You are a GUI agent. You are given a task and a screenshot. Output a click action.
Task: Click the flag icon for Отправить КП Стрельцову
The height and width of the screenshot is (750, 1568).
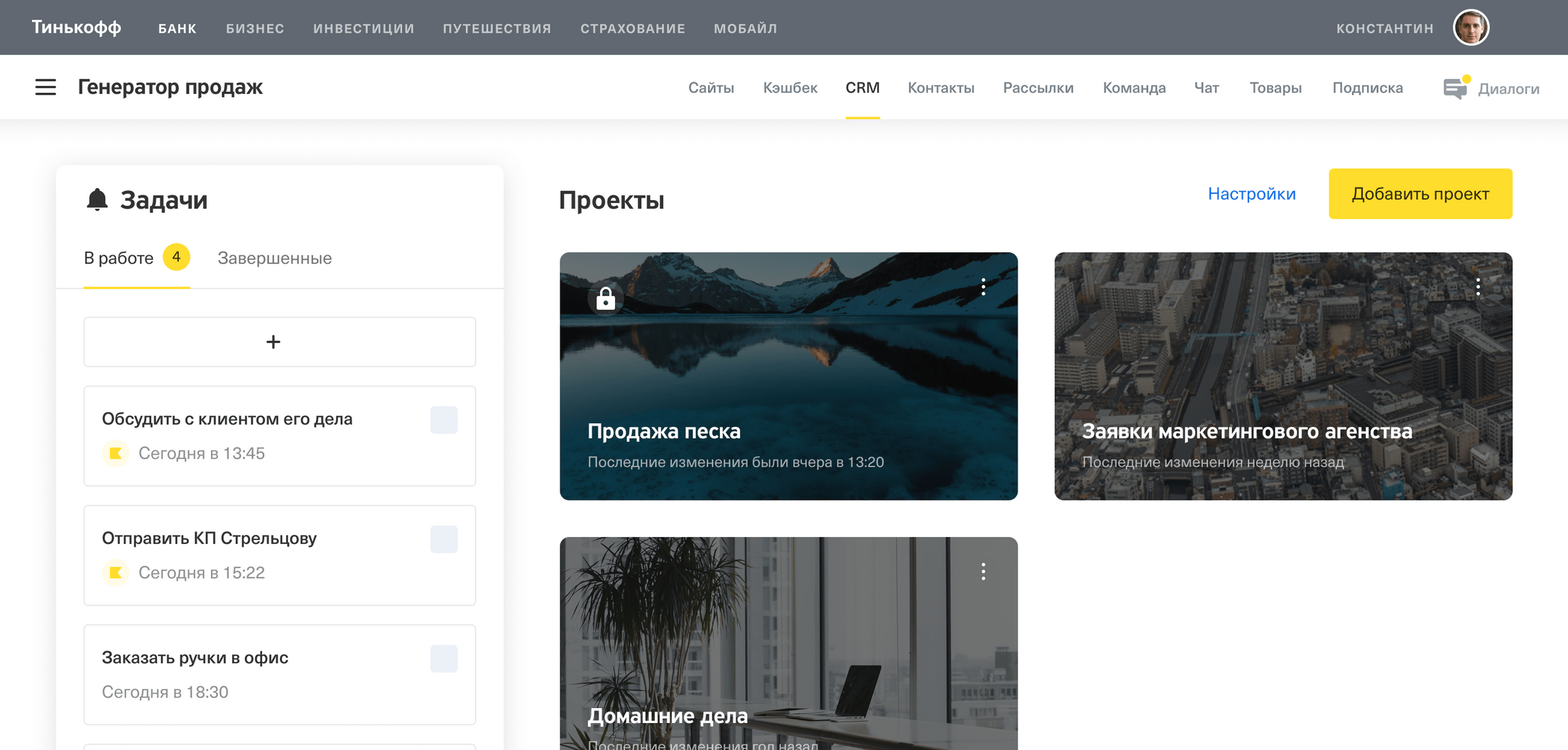tap(116, 572)
